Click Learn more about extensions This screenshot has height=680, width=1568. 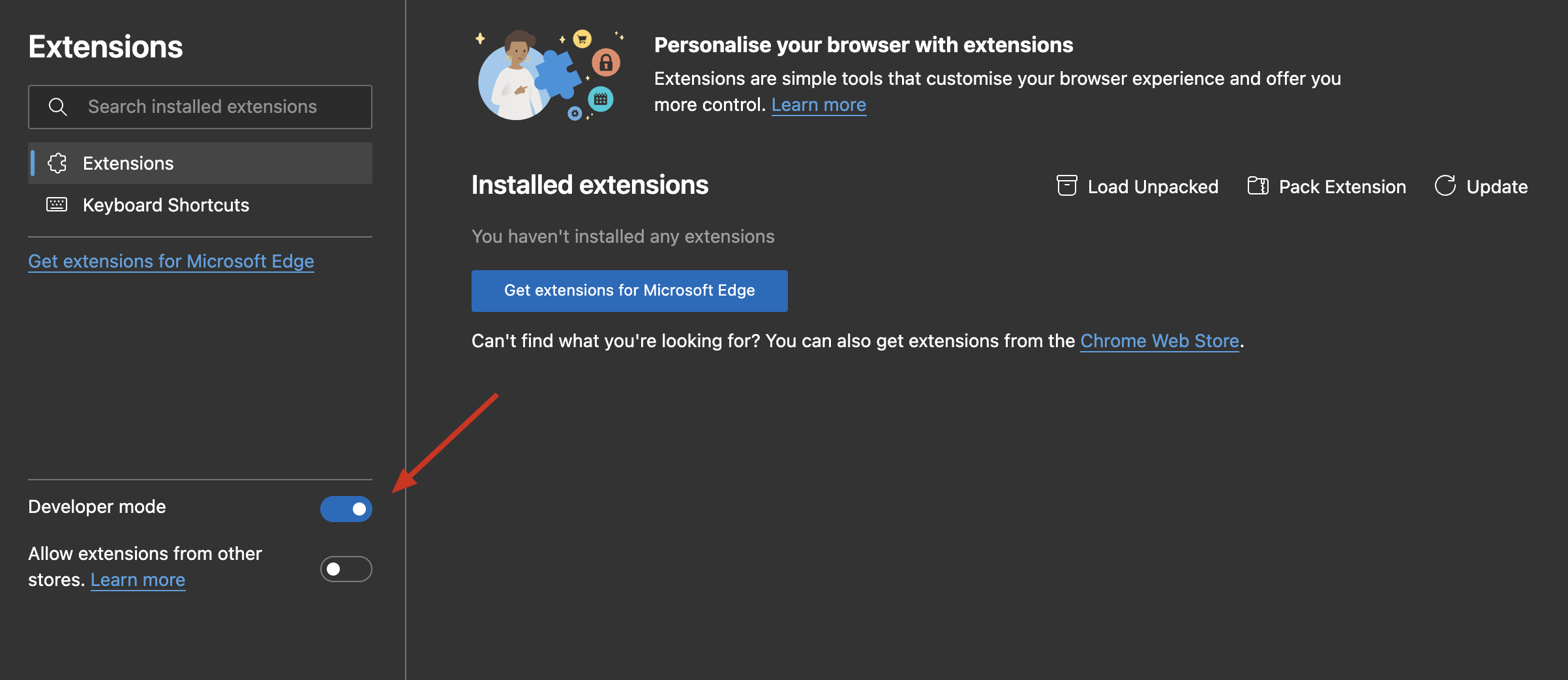(819, 104)
